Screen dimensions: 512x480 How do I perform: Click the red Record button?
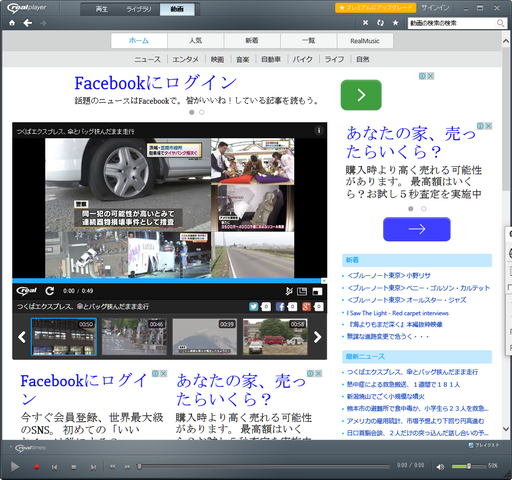37,467
